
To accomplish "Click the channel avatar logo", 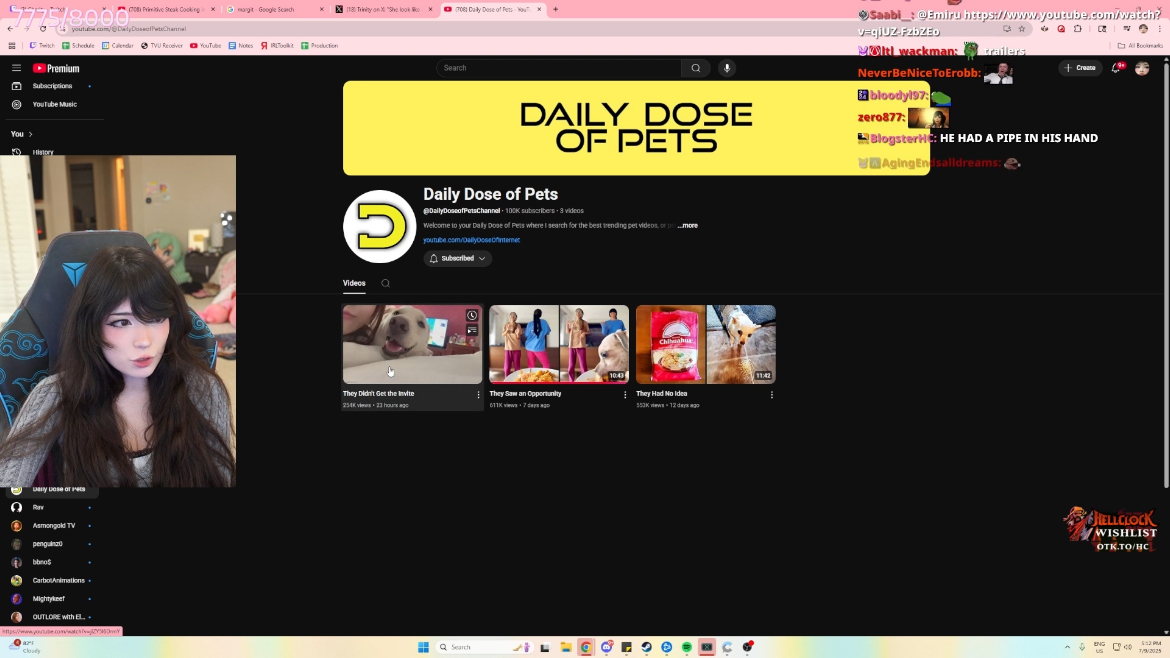I will point(379,226).
